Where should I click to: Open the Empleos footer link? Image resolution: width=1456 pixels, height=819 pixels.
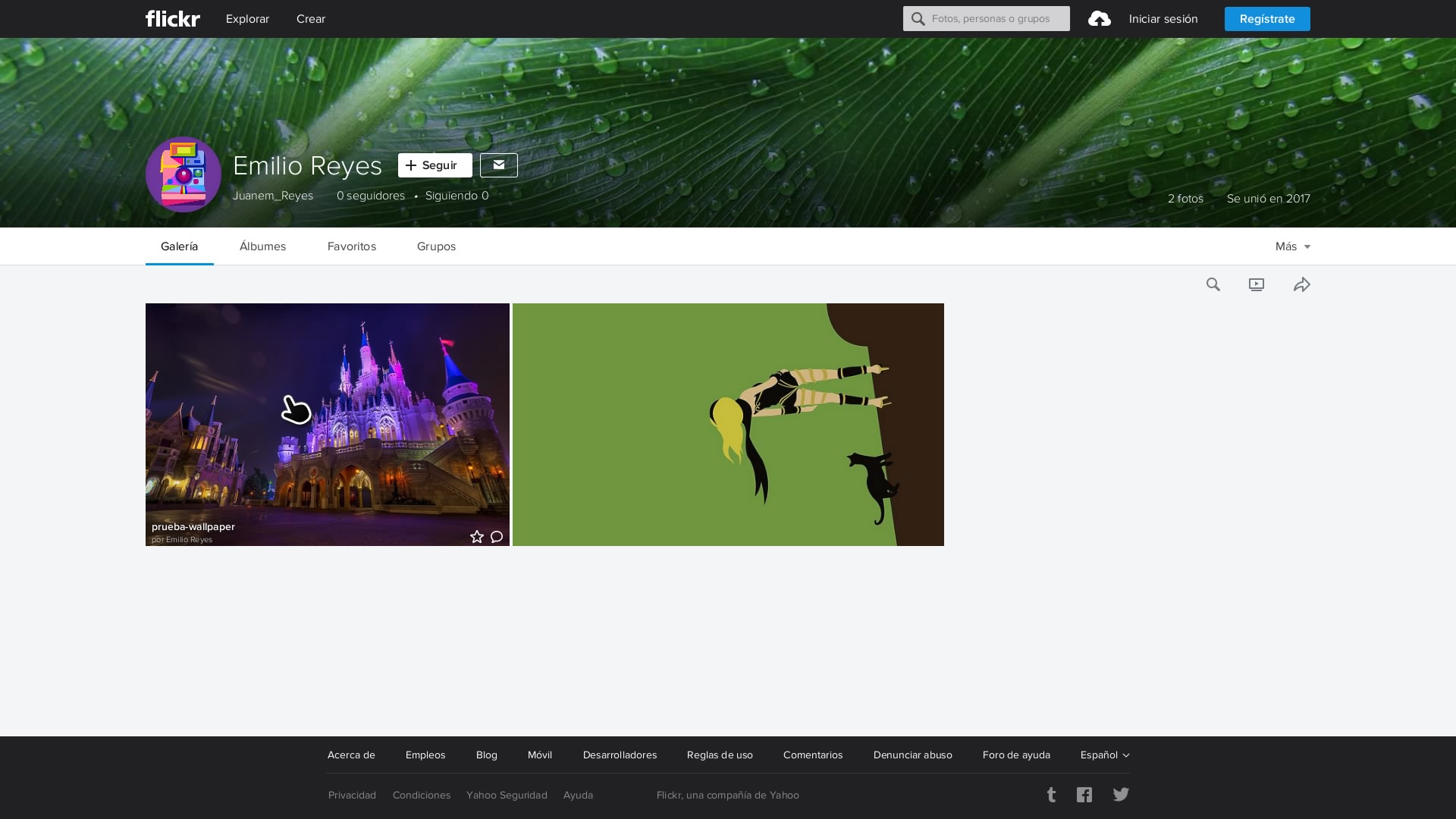425,755
